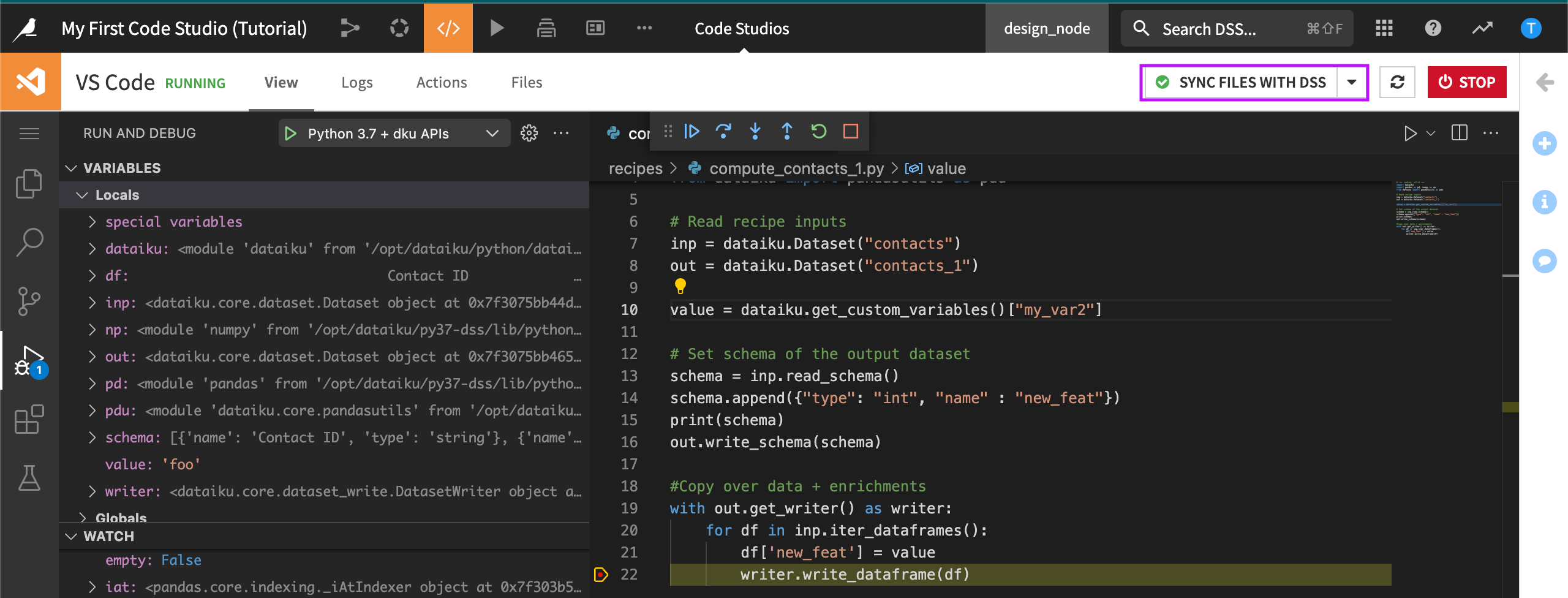
Task: Start debugging with green play arrow
Action: coord(291,134)
